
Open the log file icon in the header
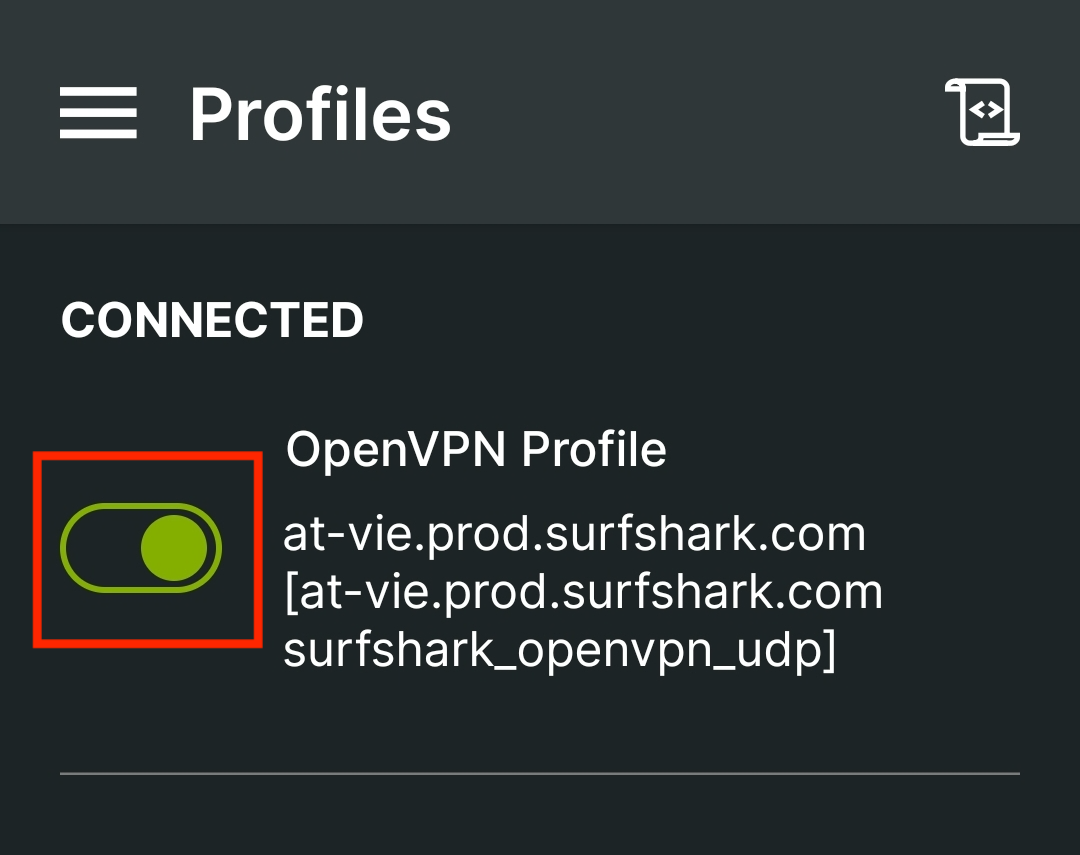[x=982, y=113]
